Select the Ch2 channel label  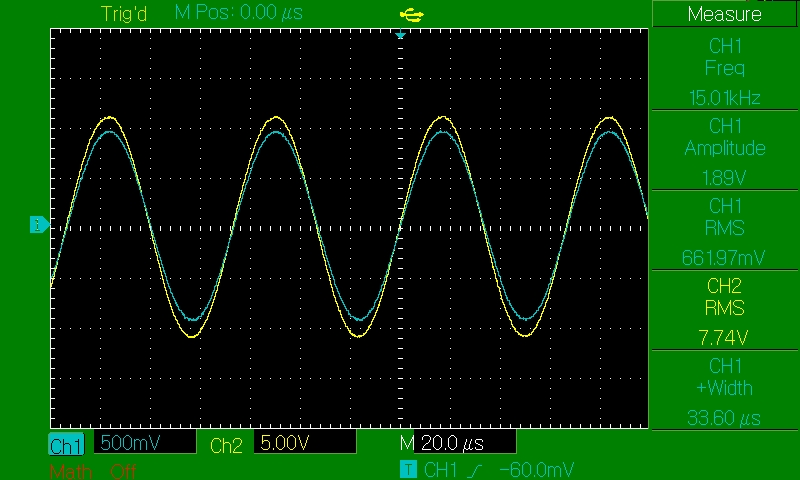pyautogui.click(x=226, y=445)
